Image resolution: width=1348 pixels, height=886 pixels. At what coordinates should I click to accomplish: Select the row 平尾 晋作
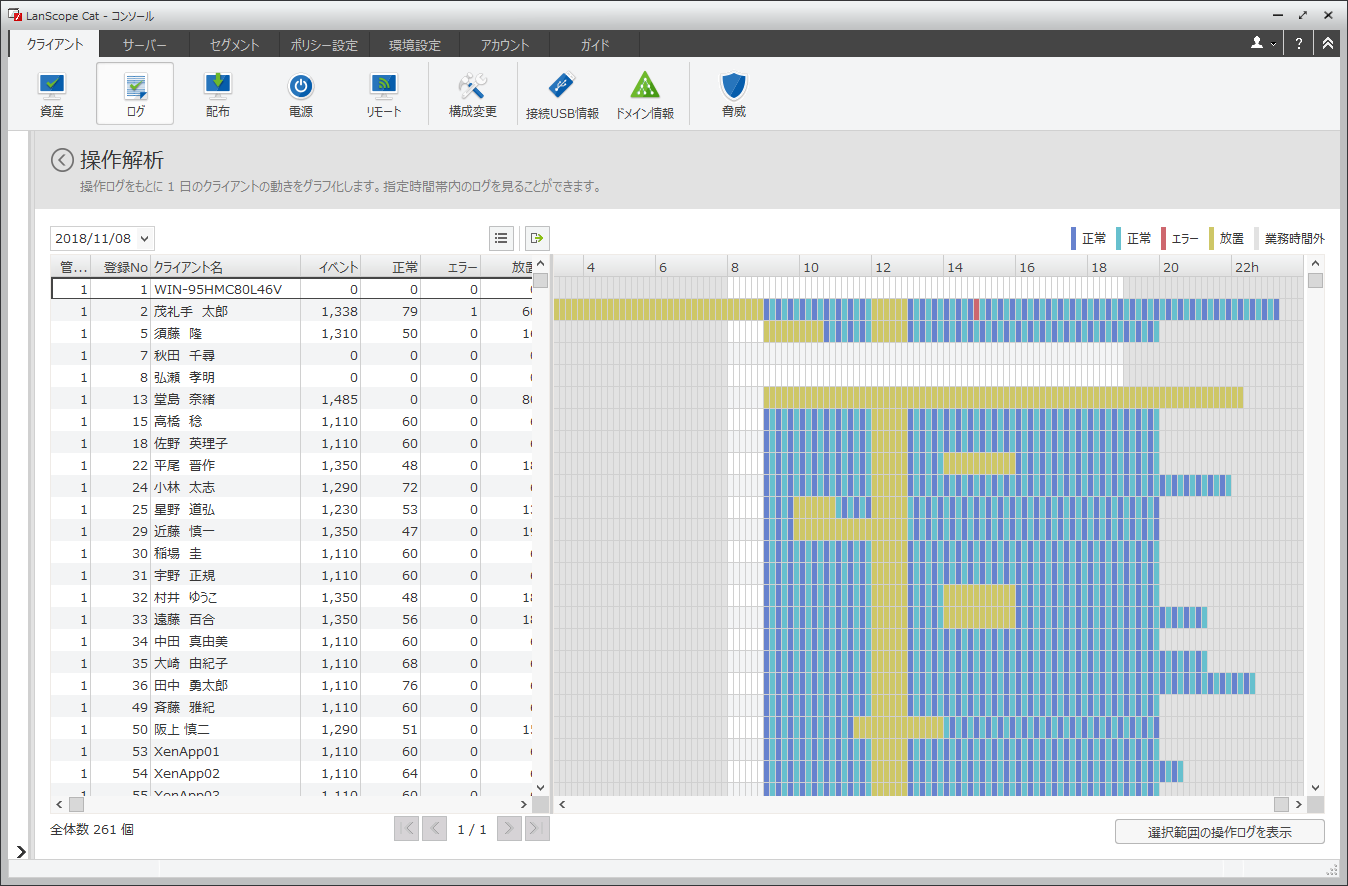[291, 465]
